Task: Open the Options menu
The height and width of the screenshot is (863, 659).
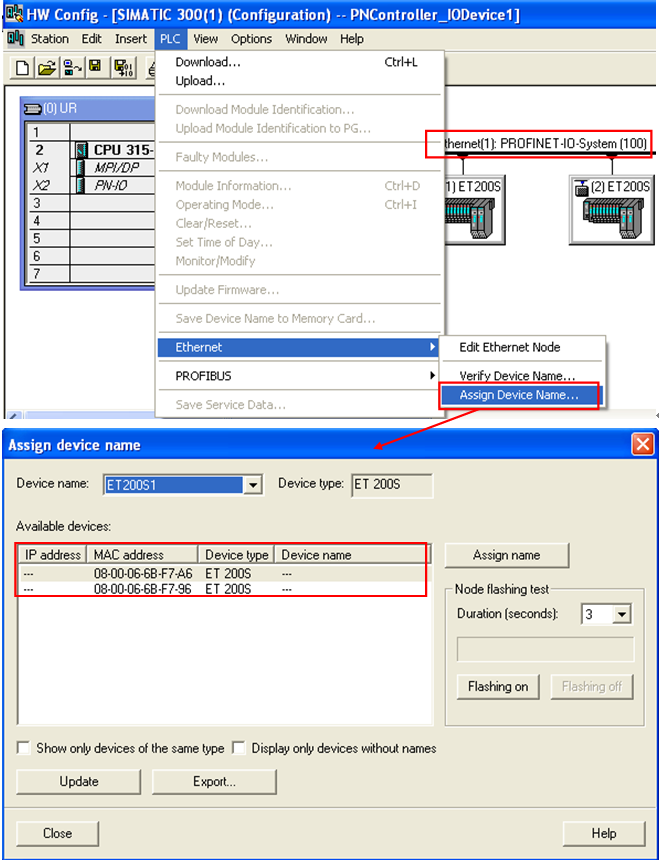Action: [251, 39]
